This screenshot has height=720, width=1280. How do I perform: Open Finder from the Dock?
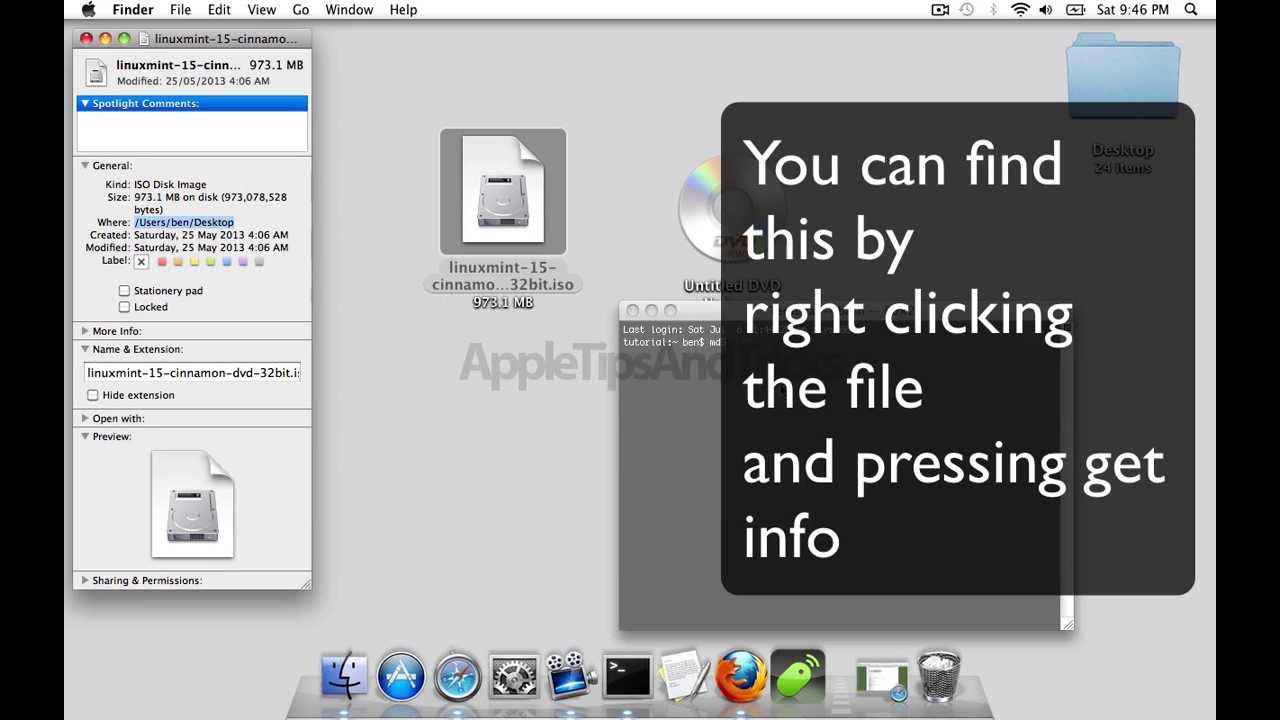click(x=344, y=676)
